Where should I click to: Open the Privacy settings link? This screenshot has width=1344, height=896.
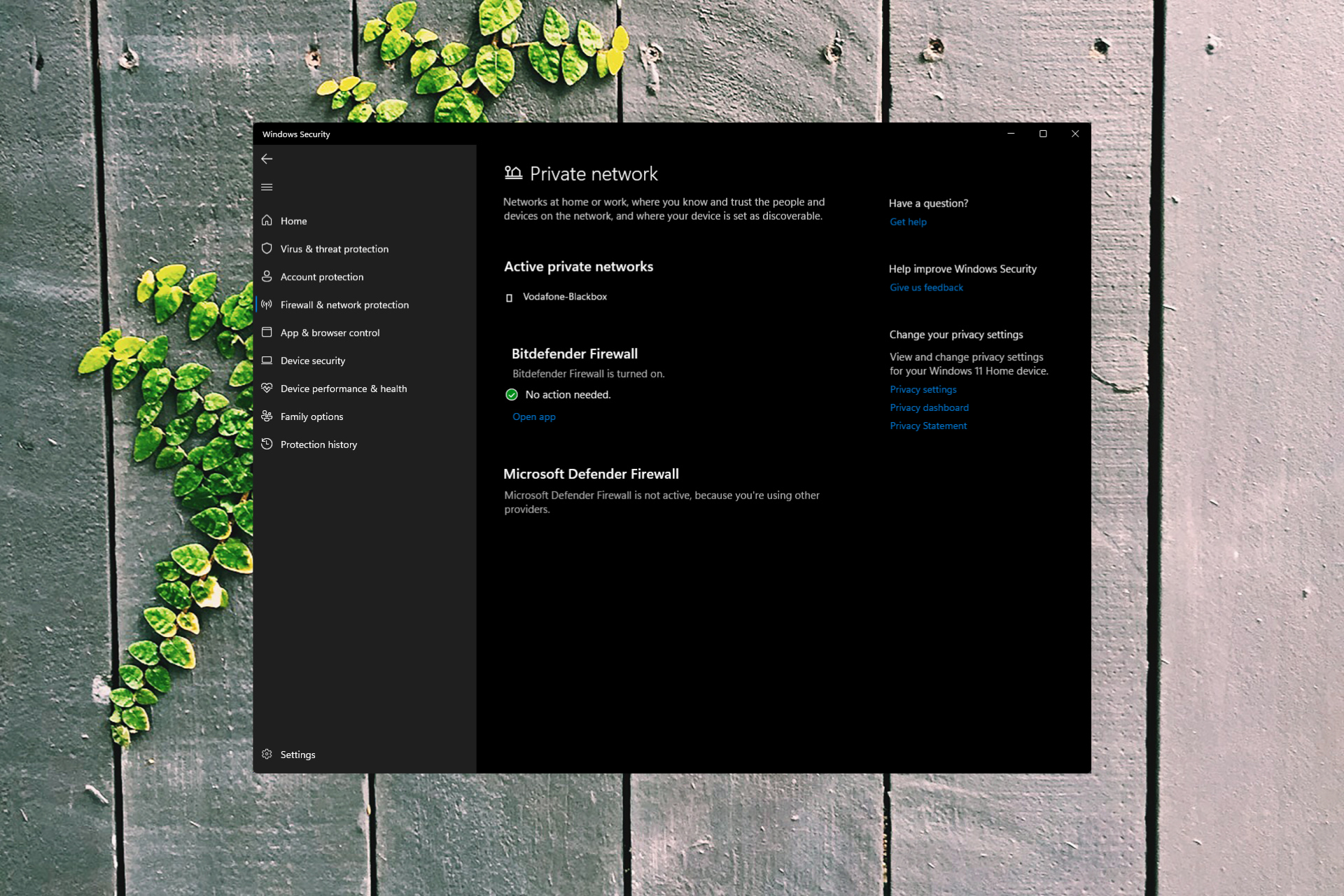(923, 389)
